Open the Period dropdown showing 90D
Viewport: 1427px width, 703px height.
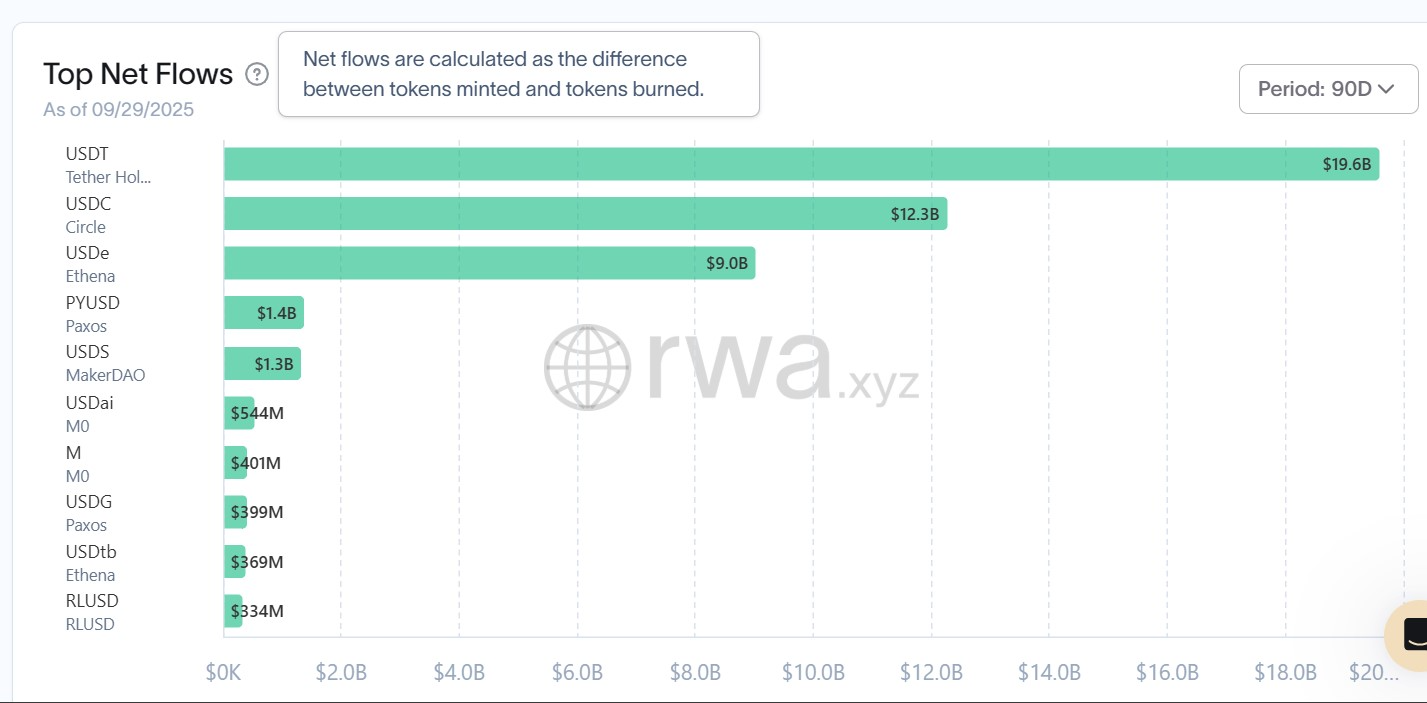[x=1328, y=89]
